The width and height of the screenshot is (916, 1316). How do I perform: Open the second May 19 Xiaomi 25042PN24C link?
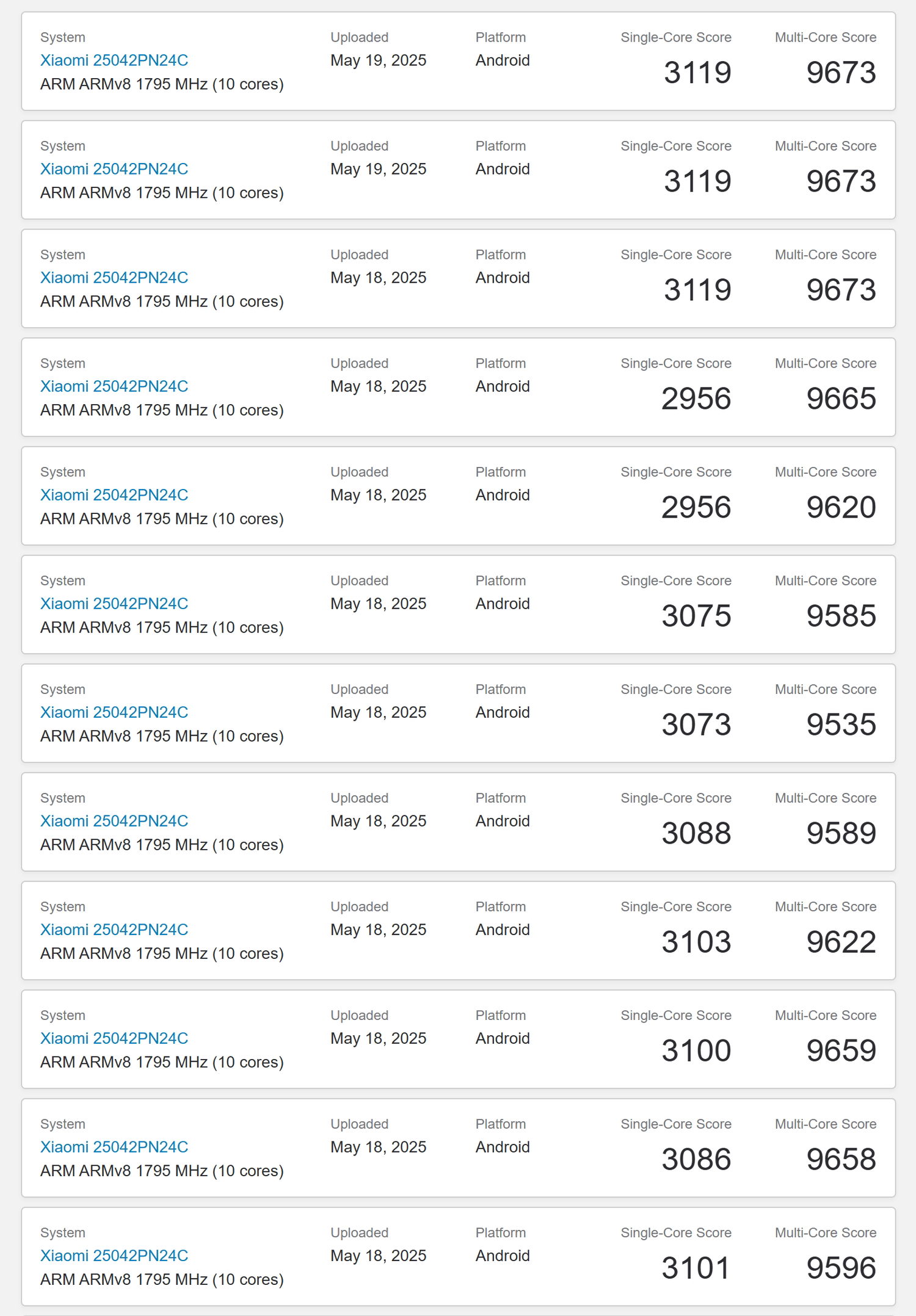114,169
